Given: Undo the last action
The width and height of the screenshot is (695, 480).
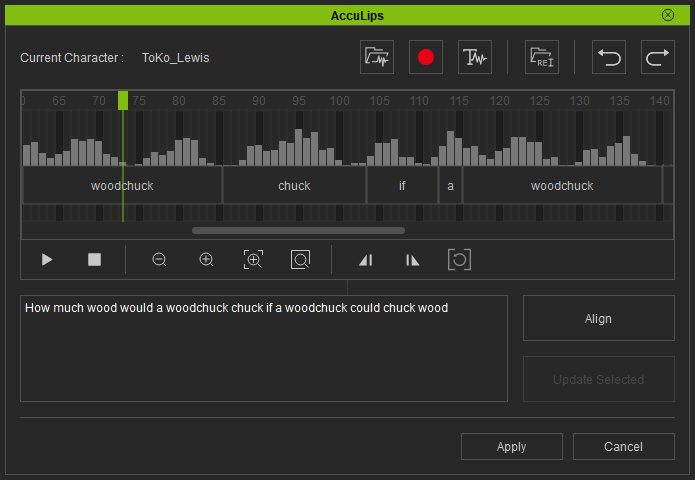Looking at the screenshot, I should tap(609, 58).
